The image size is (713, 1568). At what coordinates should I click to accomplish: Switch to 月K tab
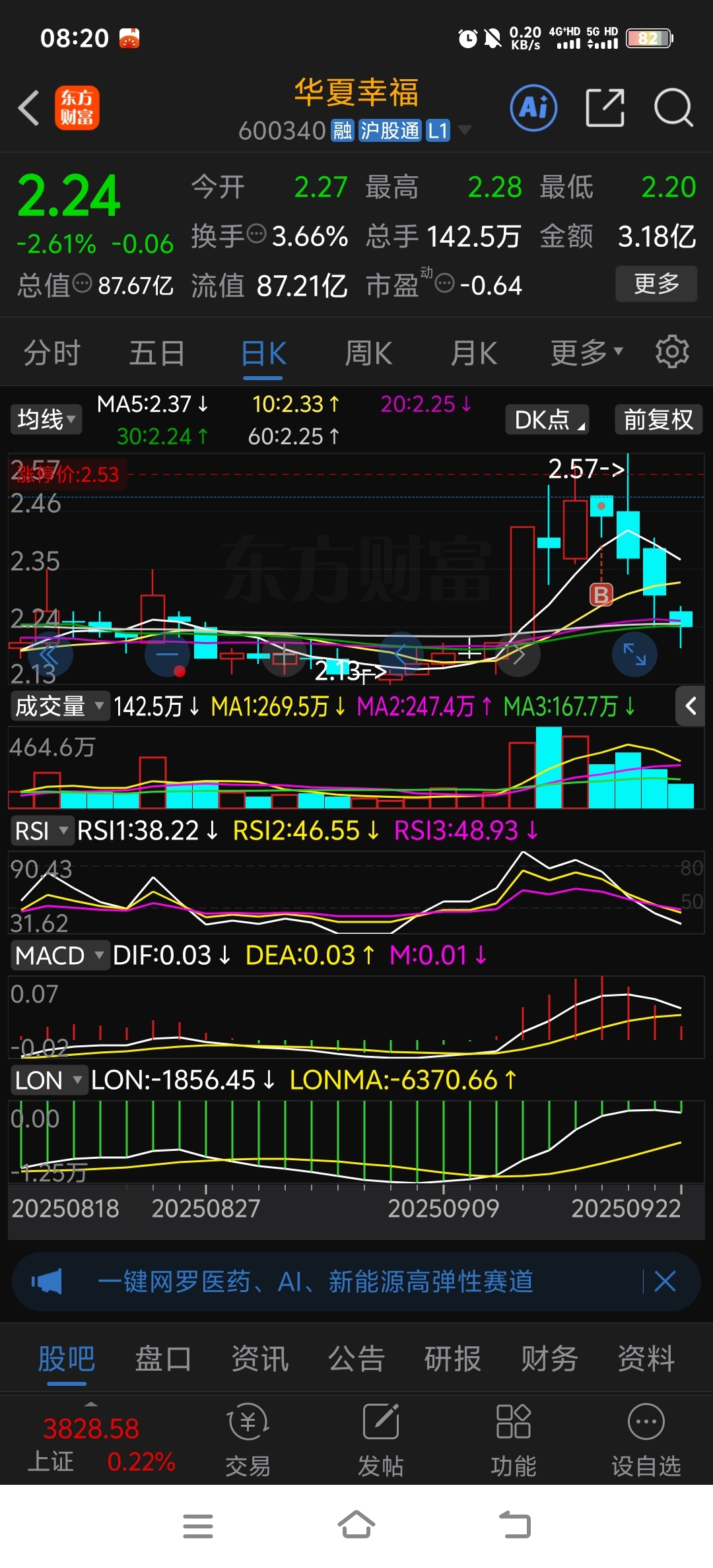pyautogui.click(x=474, y=352)
